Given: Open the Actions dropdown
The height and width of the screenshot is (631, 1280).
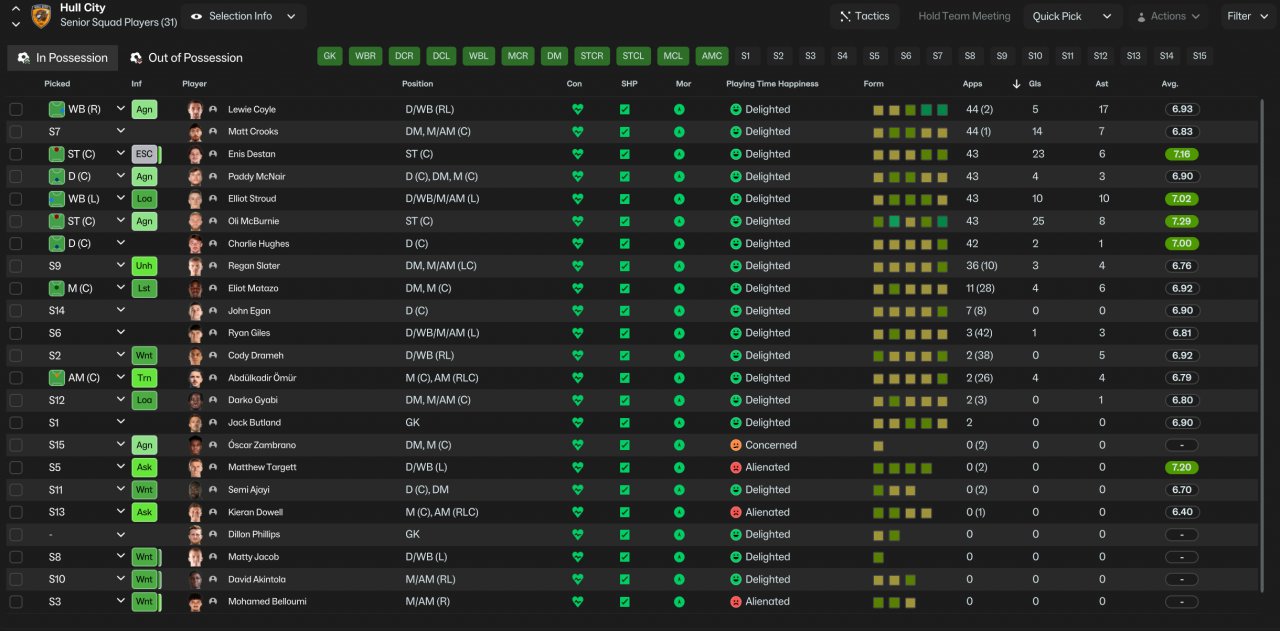Looking at the screenshot, I should point(1168,16).
